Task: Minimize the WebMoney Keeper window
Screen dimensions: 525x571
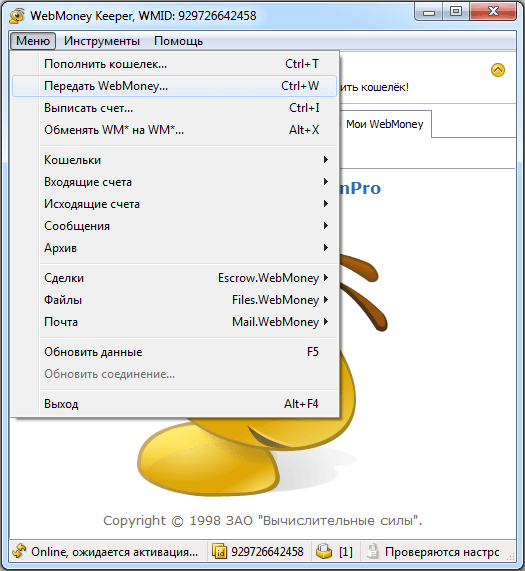Action: [429, 13]
